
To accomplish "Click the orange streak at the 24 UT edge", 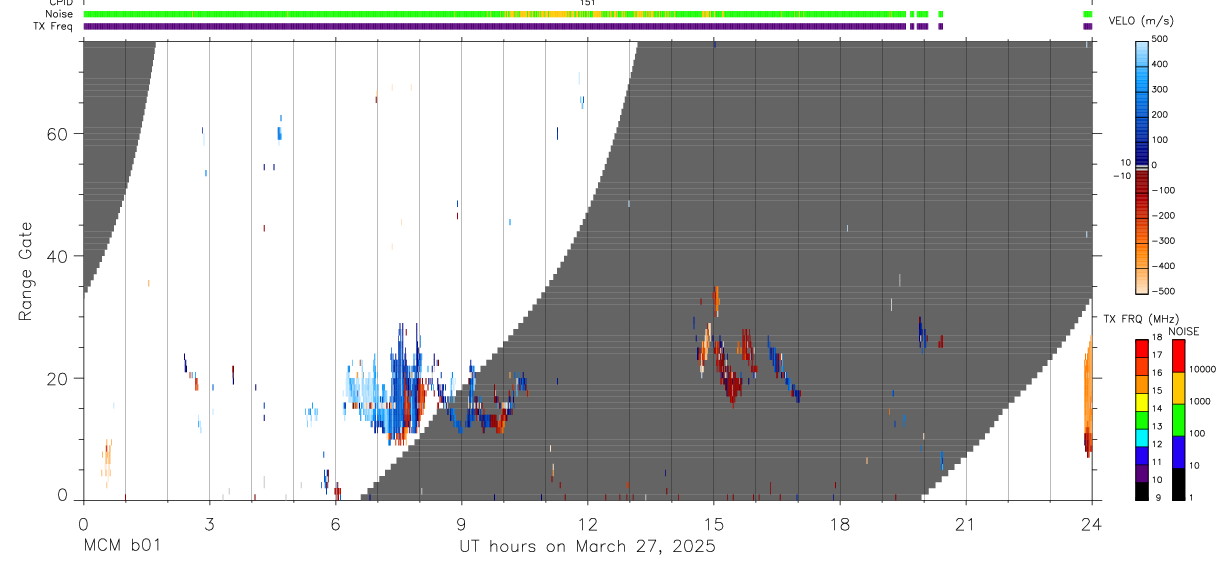I will pos(1088,395).
